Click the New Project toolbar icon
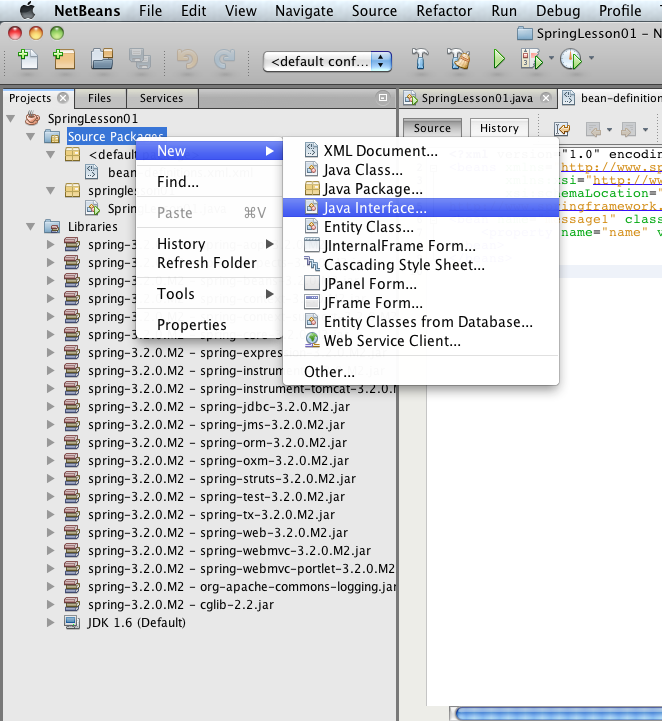This screenshot has height=721, width=662. point(64,59)
